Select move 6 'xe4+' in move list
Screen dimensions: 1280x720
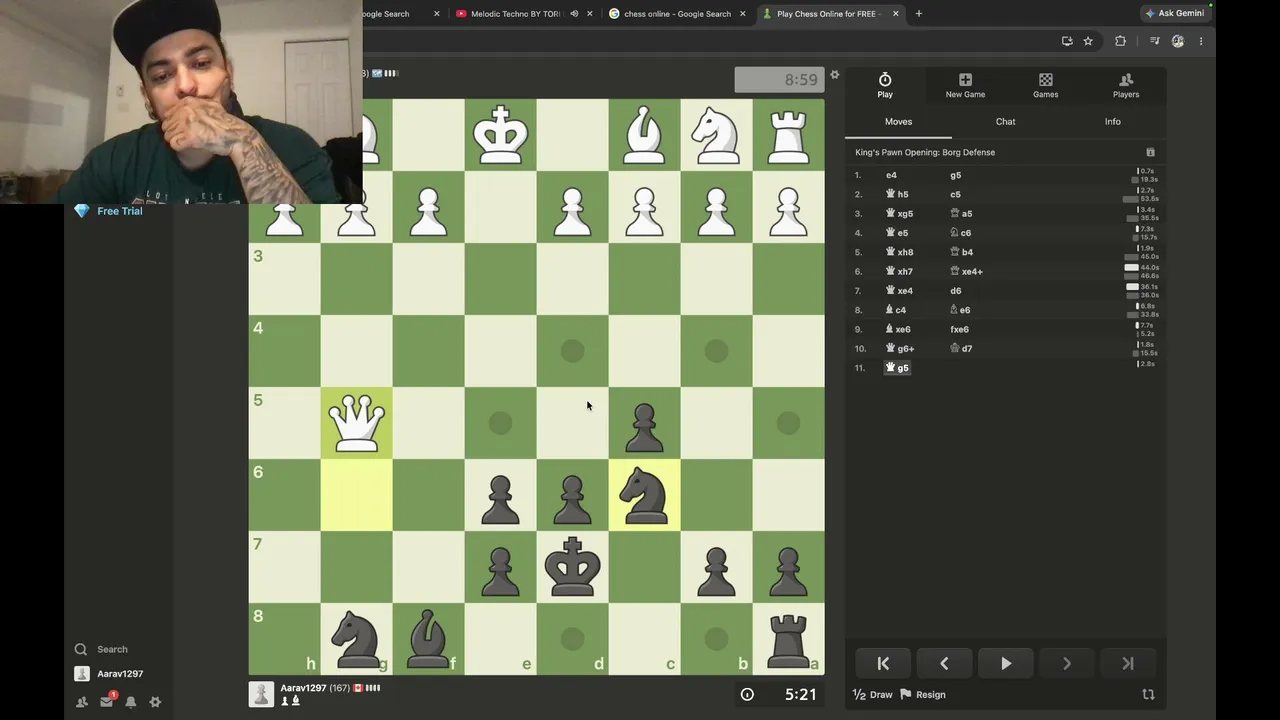(x=966, y=271)
